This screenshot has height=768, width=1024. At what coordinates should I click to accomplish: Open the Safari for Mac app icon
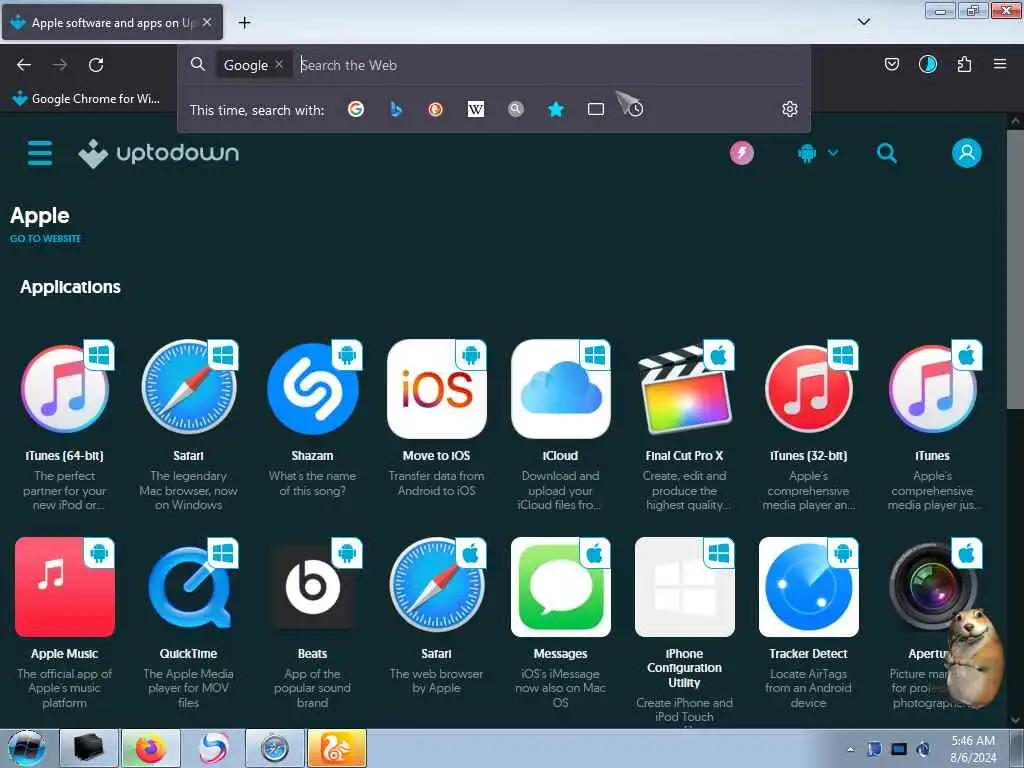[x=436, y=587]
